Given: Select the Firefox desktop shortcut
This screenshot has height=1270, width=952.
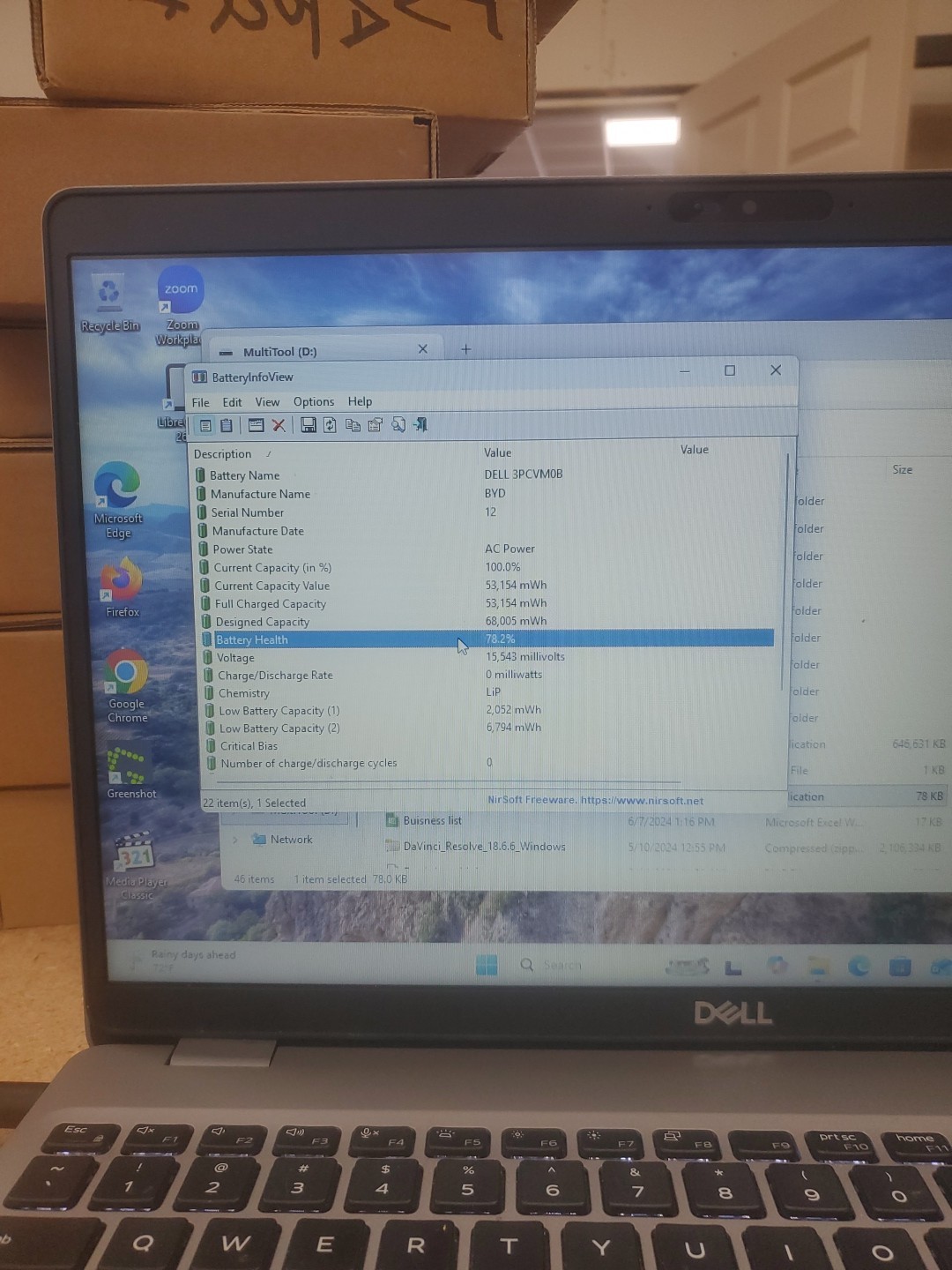Looking at the screenshot, I should click(x=122, y=586).
